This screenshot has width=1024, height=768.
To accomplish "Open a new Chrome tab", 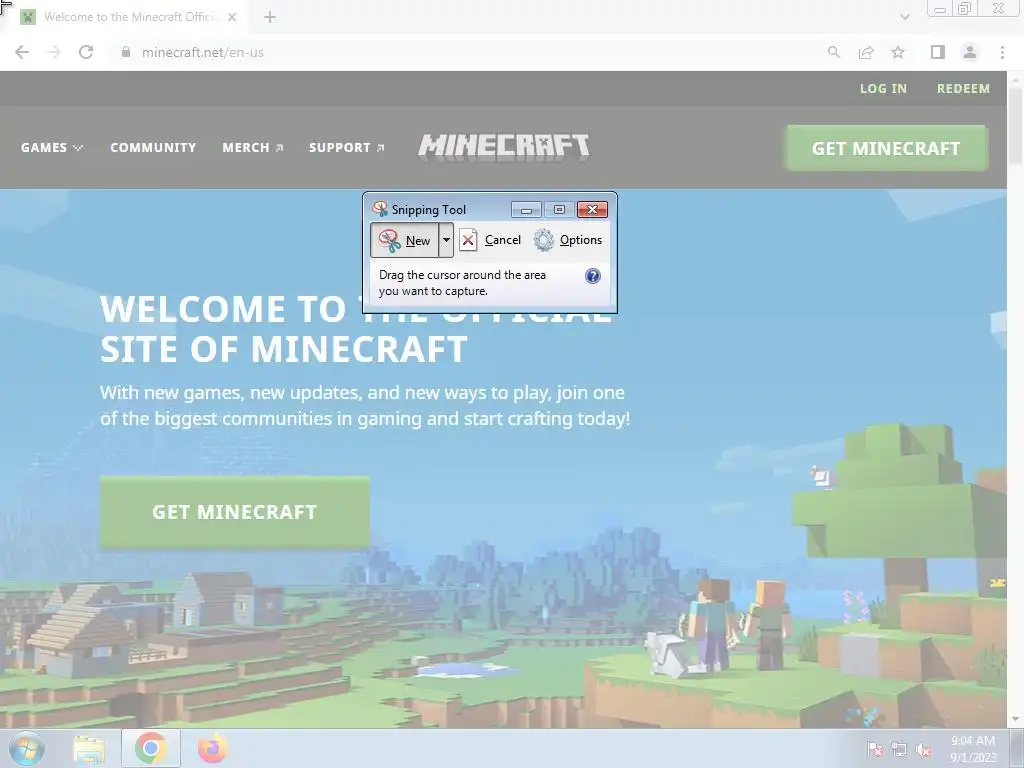I will click(270, 17).
